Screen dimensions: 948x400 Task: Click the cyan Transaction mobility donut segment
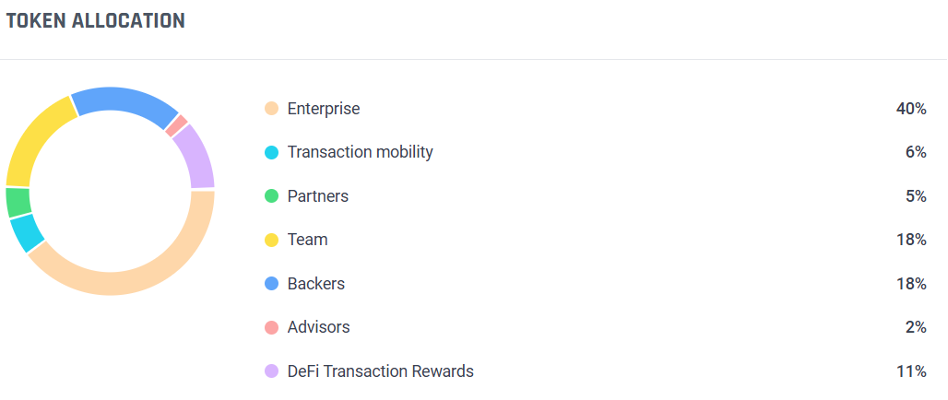pos(26,233)
